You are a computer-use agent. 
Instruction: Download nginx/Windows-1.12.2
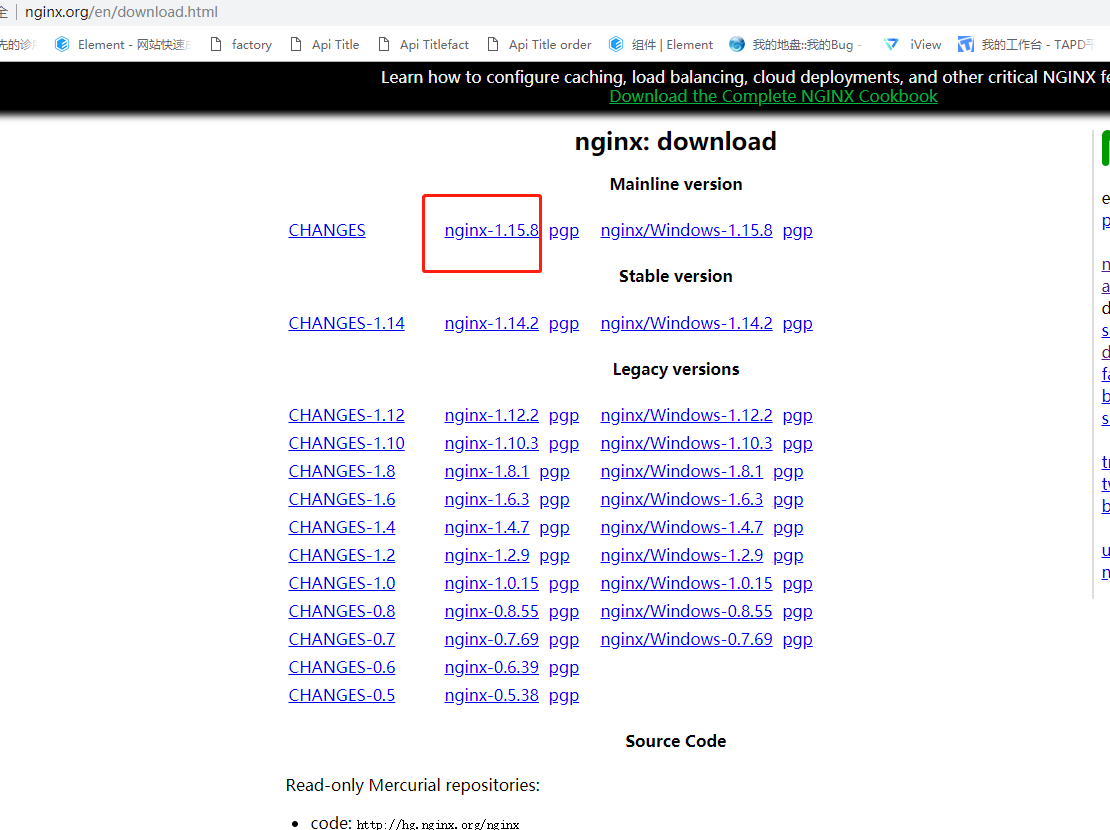(x=686, y=415)
